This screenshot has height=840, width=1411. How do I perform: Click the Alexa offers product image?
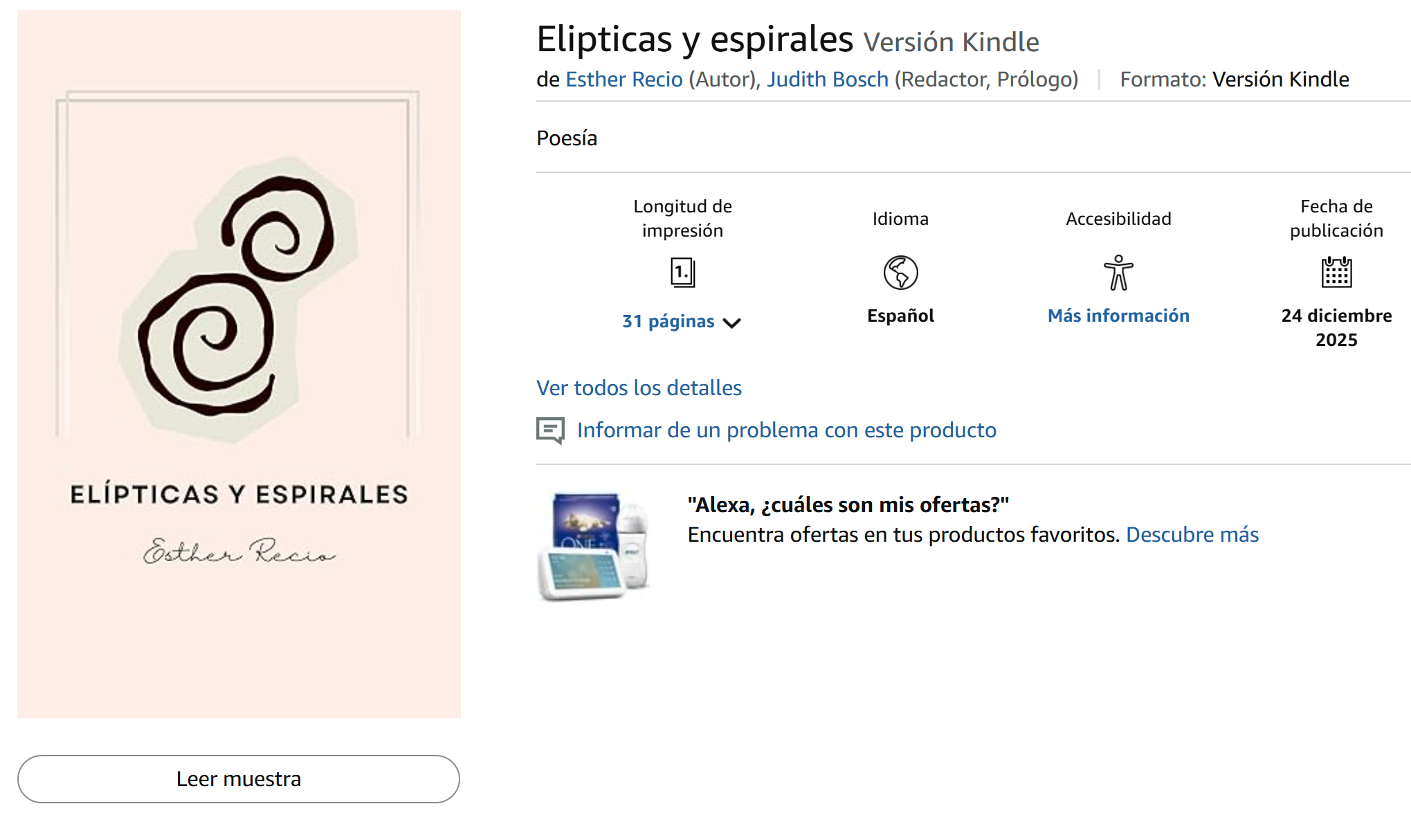594,546
